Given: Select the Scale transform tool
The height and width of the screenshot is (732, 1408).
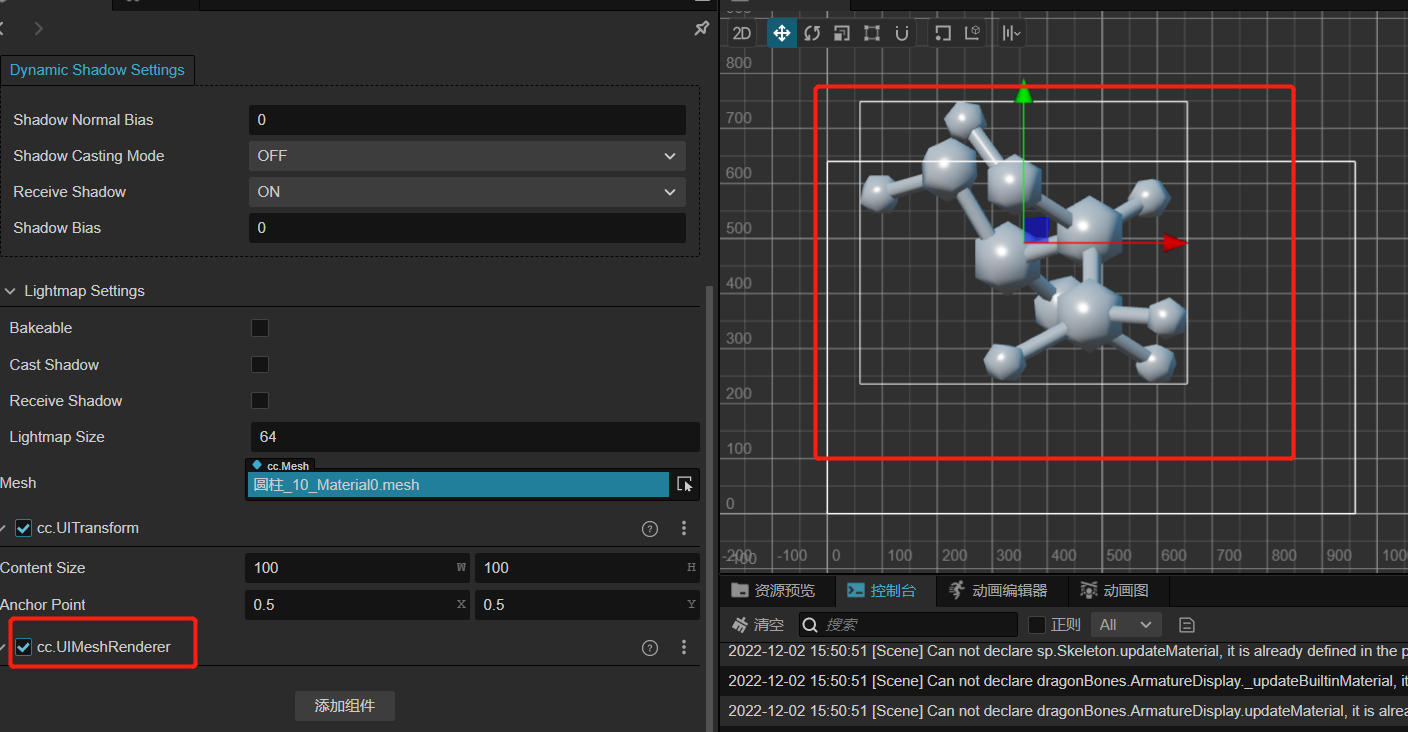Looking at the screenshot, I should [x=841, y=32].
